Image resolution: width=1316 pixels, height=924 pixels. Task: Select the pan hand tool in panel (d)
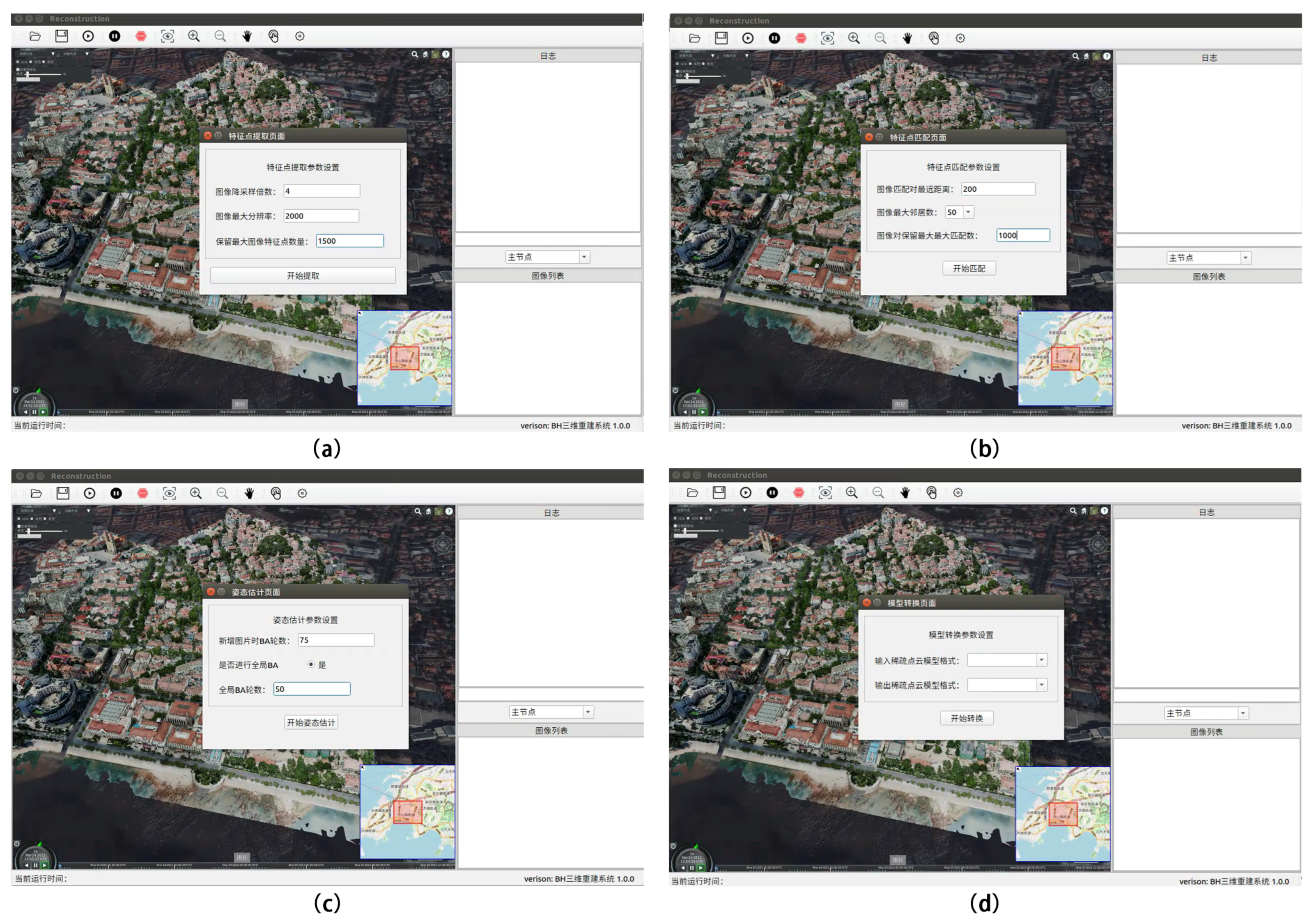point(905,492)
